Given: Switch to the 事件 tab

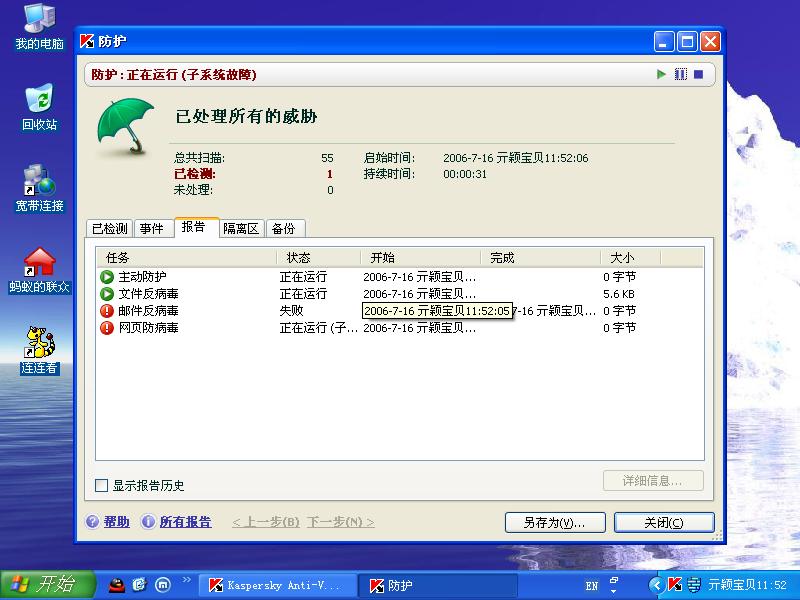Looking at the screenshot, I should (152, 229).
